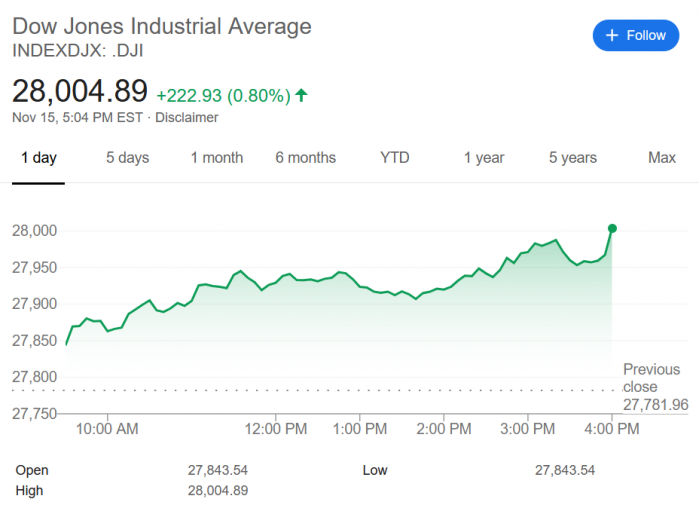Viewport: 700px width, 508px height.
Task: Show the 6 months chart
Action: pos(306,158)
